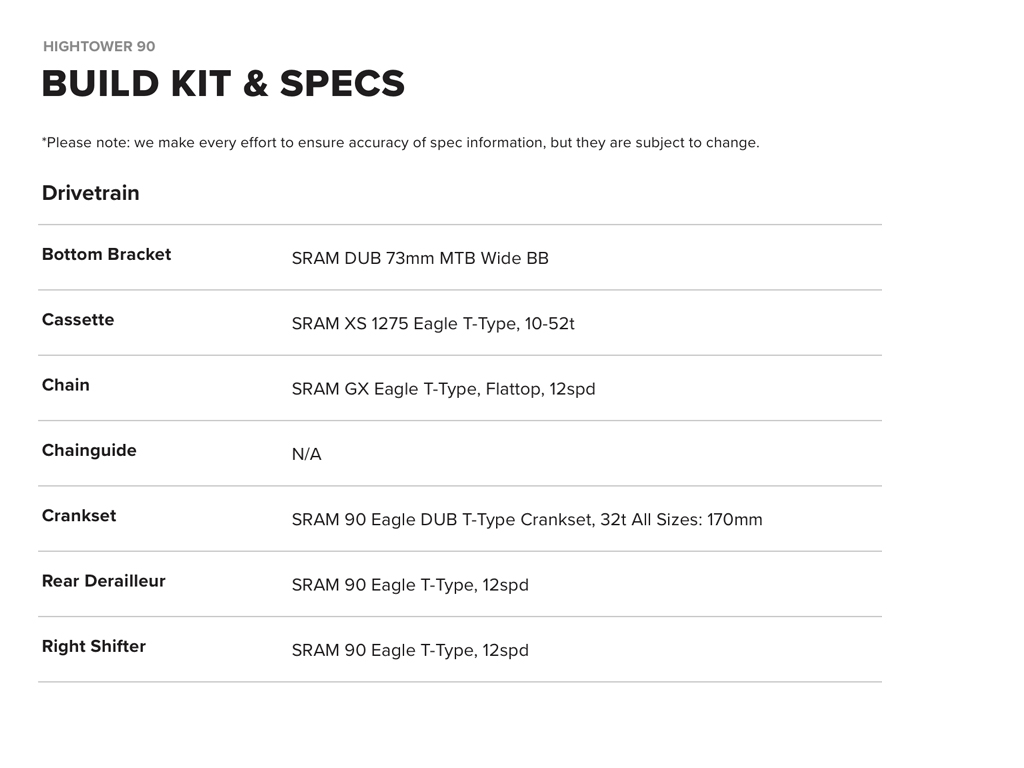Click the Rear Derailleur row label
Screen dimensions: 1024x768
pyautogui.click(x=103, y=581)
